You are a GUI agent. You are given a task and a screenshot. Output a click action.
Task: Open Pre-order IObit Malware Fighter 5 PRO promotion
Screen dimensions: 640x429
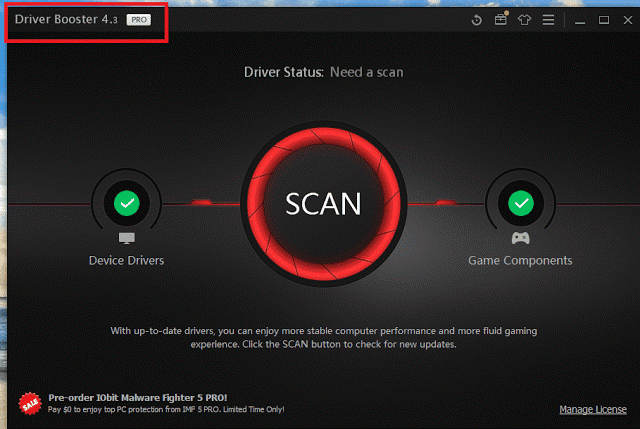[x=138, y=398]
